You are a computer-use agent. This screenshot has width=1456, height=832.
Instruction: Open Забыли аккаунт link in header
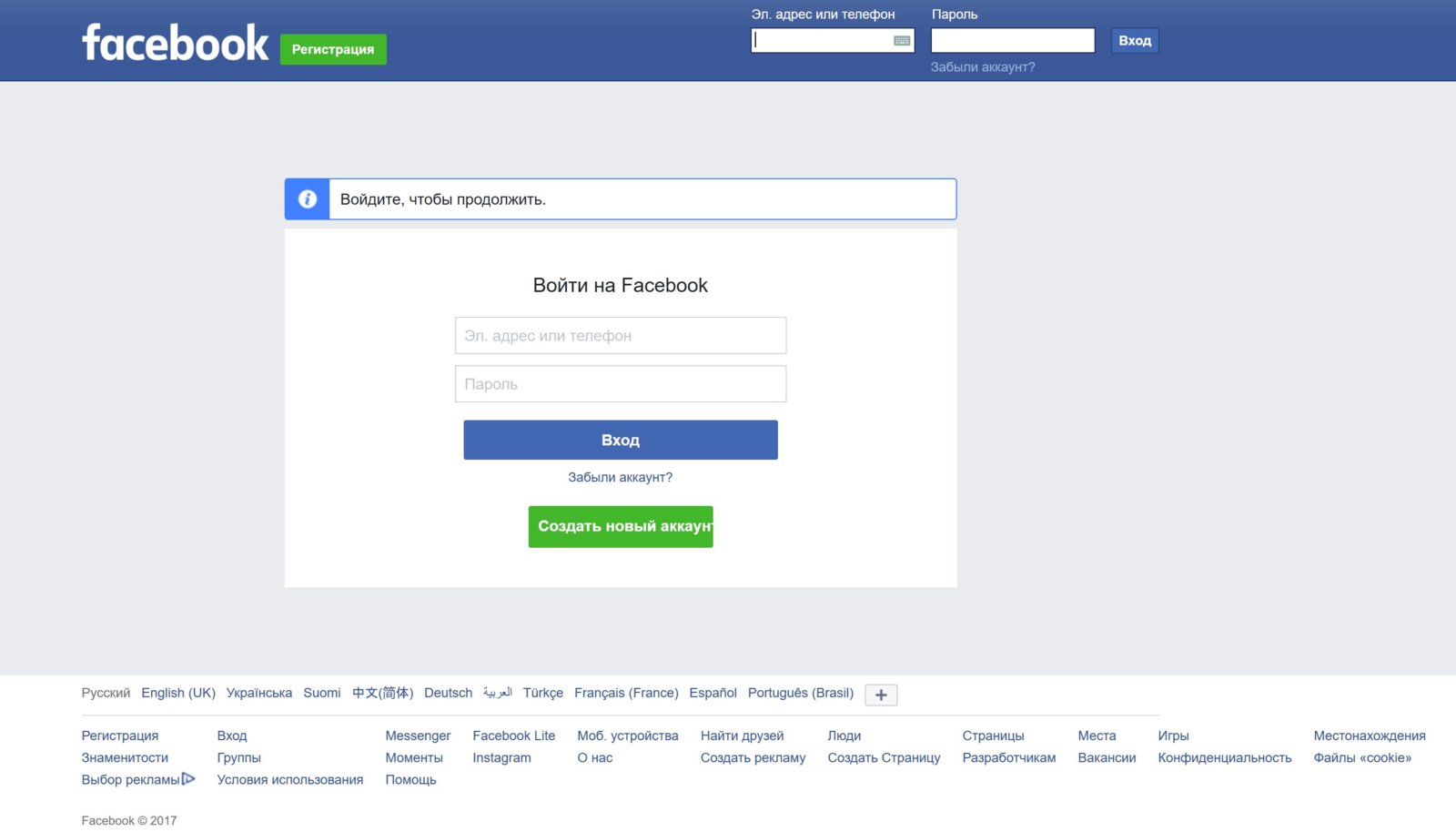click(x=982, y=67)
